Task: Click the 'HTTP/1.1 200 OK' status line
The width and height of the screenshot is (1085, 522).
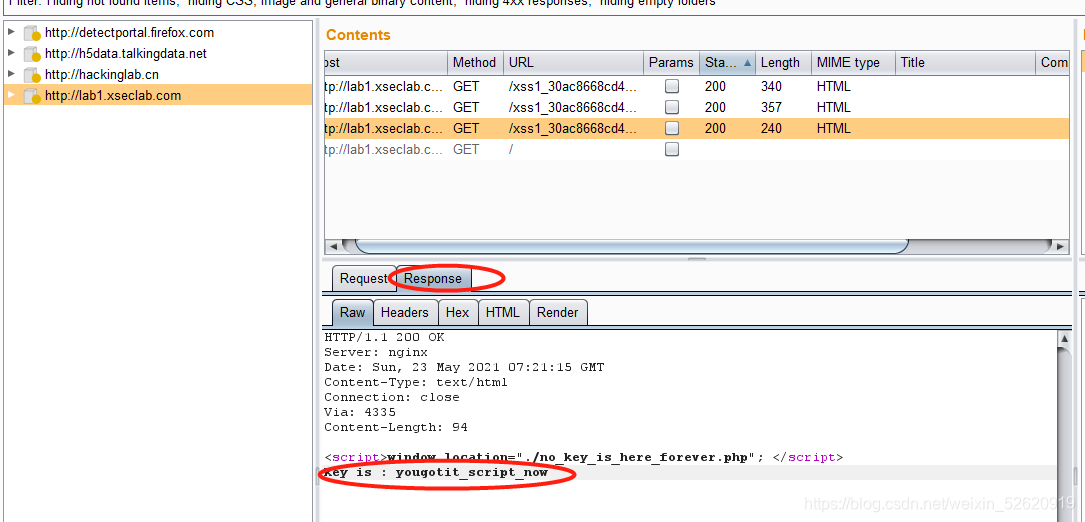Action: tap(385, 338)
